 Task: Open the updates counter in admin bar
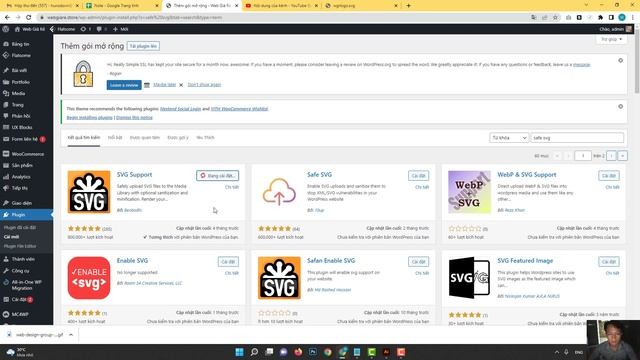86,29
